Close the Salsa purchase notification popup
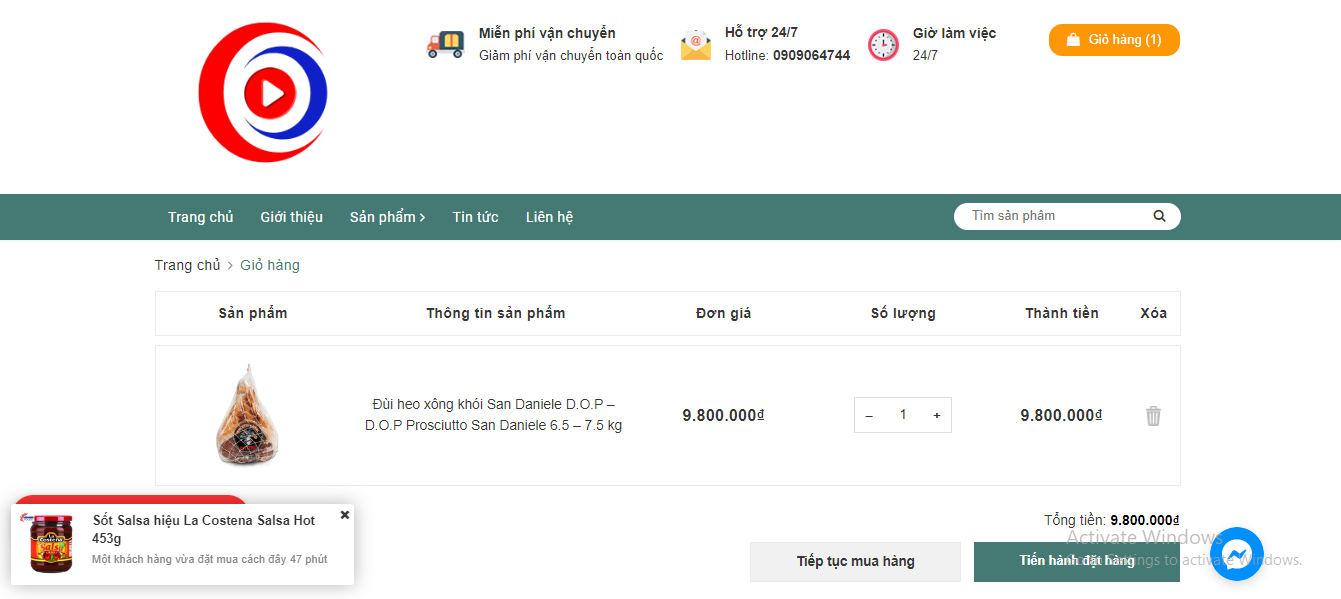 (x=345, y=515)
